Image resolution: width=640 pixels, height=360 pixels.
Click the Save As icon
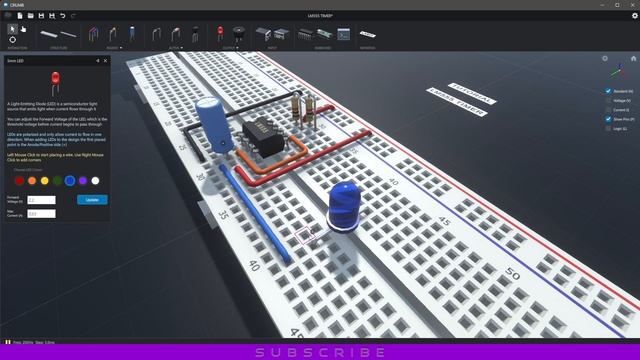(x=52, y=16)
